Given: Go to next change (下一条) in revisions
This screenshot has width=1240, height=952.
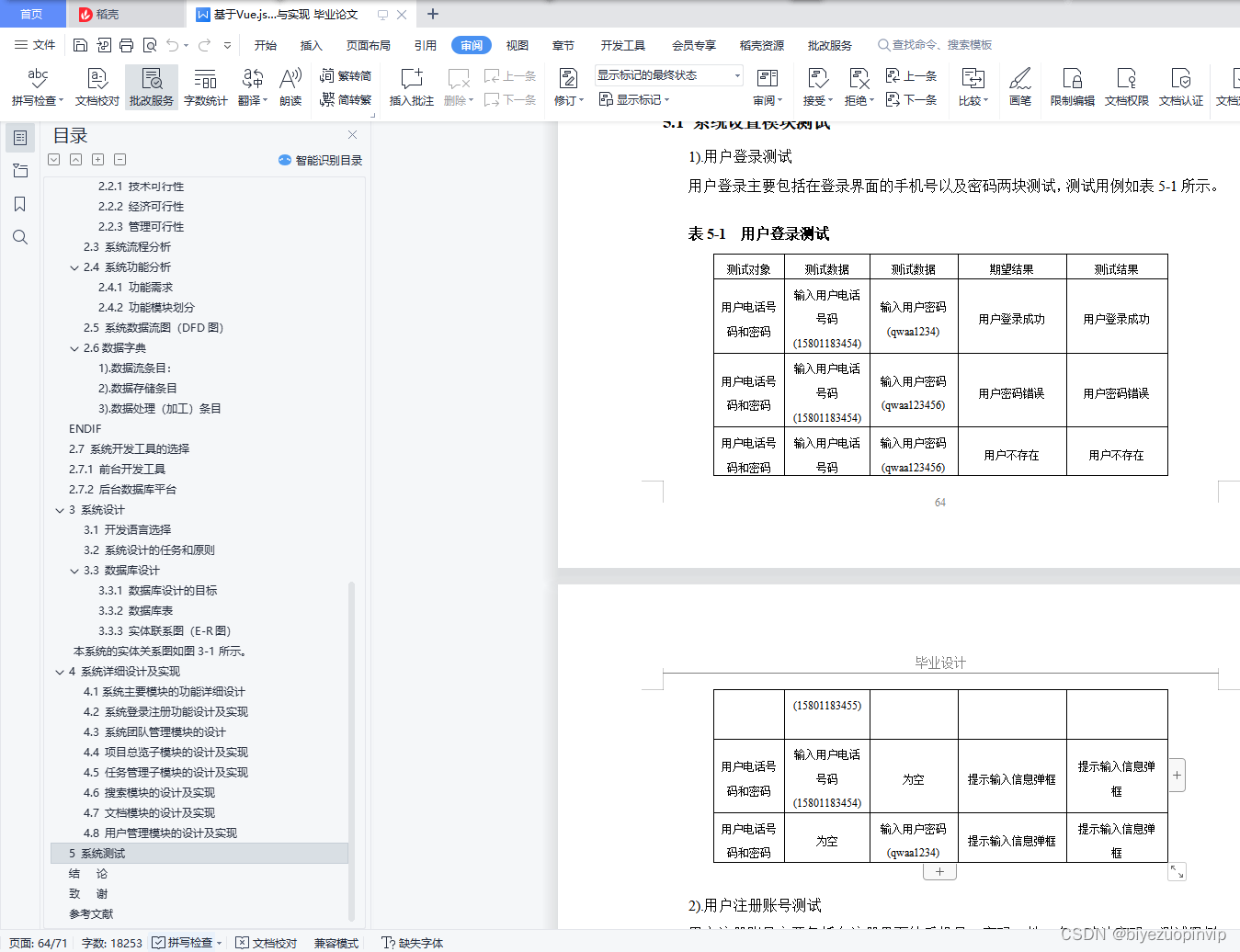Looking at the screenshot, I should tap(911, 99).
